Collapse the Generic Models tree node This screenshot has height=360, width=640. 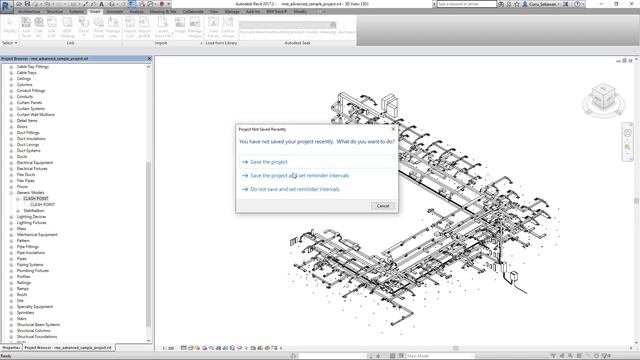[11, 193]
